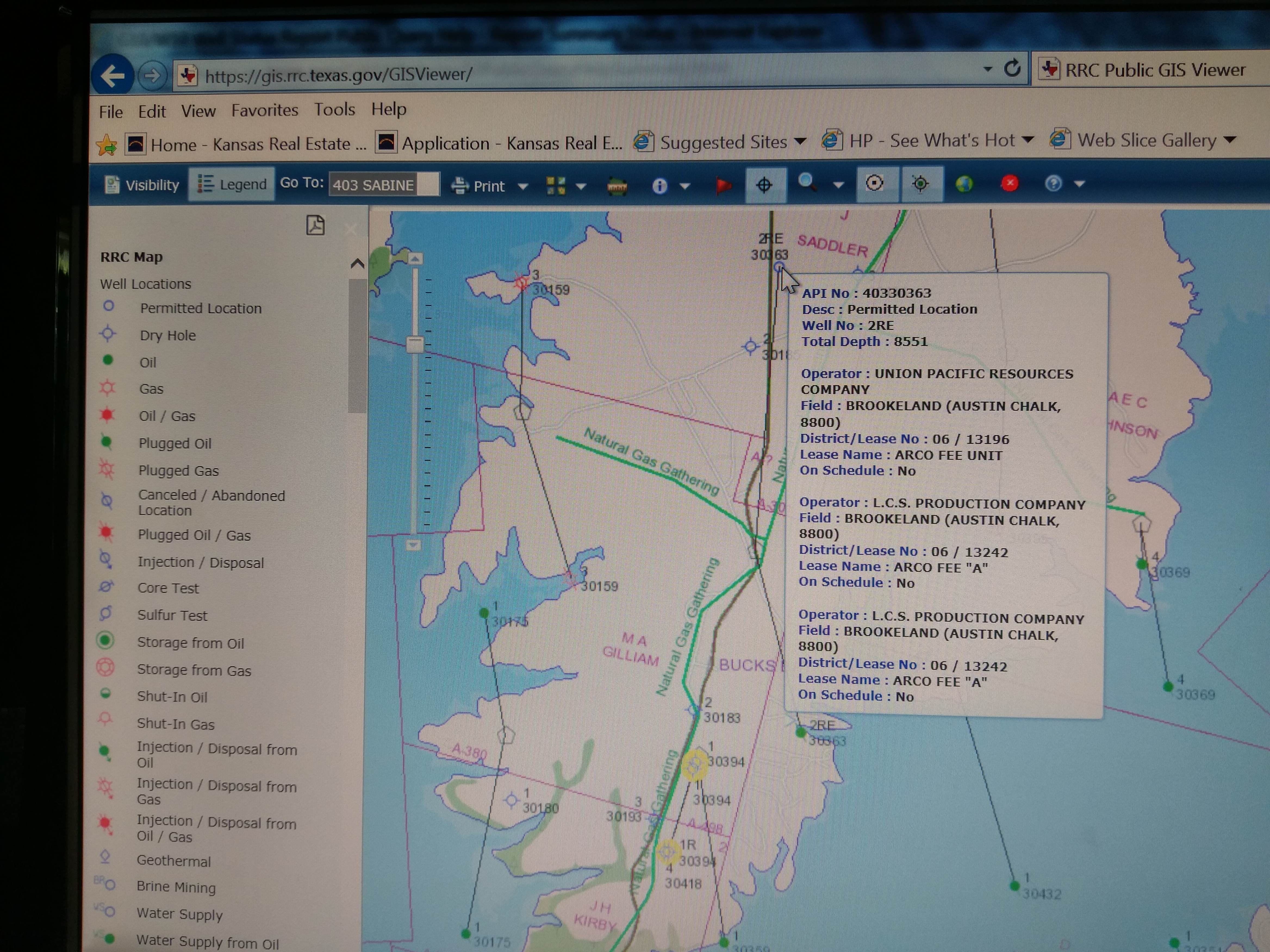The height and width of the screenshot is (952, 1270).
Task: Expand the Help icon dropdown arrow
Action: tap(1080, 184)
